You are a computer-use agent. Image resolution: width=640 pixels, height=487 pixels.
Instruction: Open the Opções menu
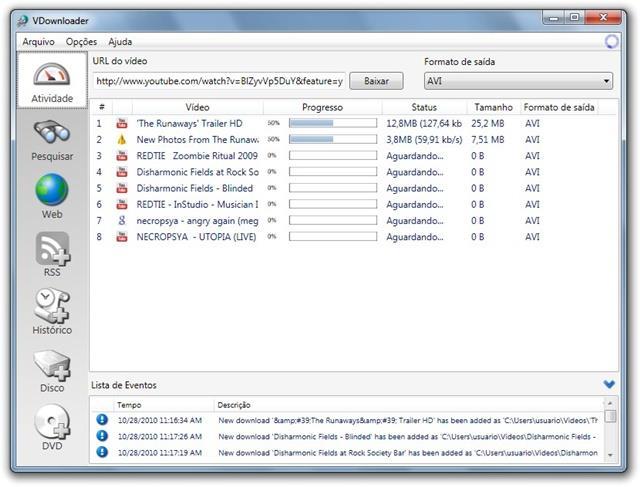coord(81,42)
